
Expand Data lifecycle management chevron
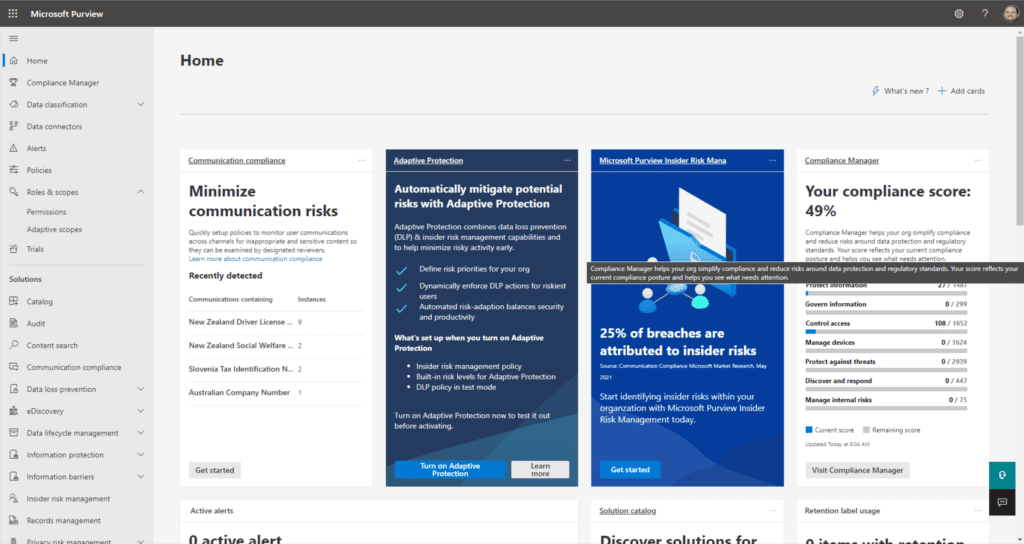140,432
